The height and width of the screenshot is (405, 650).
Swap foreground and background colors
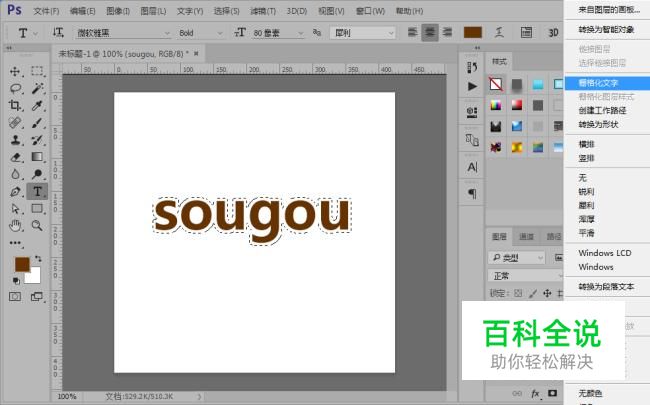[x=38, y=259]
